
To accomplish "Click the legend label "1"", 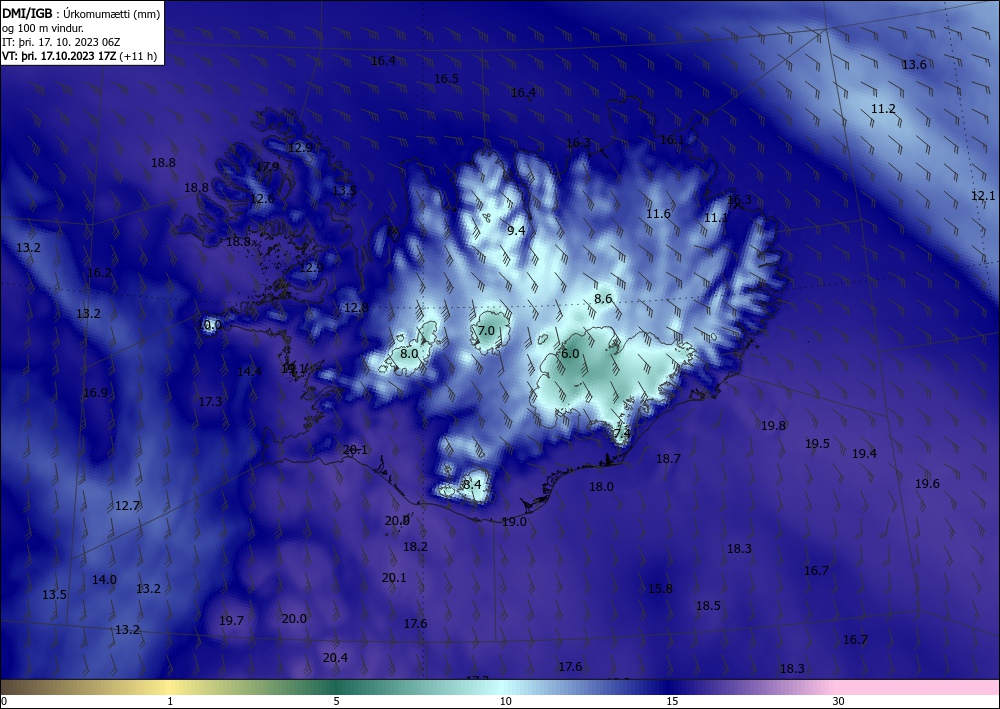I will click(170, 701).
